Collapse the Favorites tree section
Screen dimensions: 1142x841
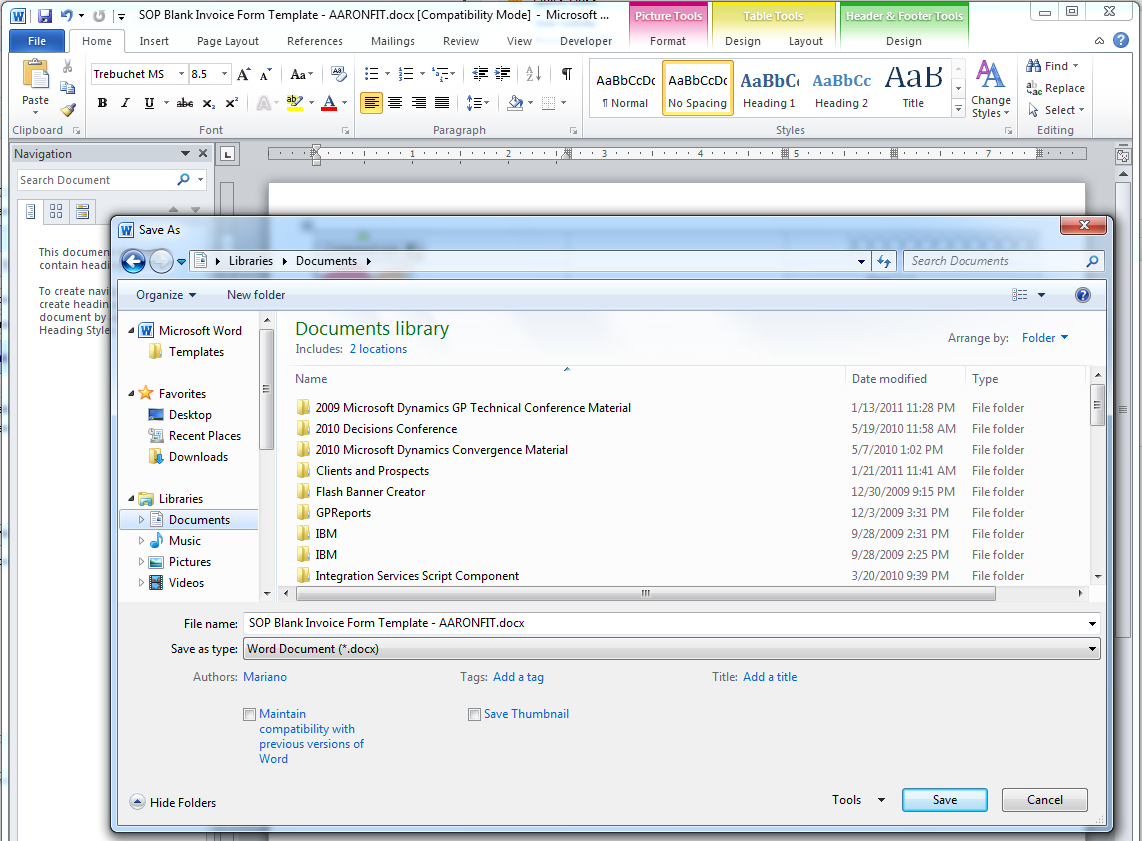tap(132, 393)
